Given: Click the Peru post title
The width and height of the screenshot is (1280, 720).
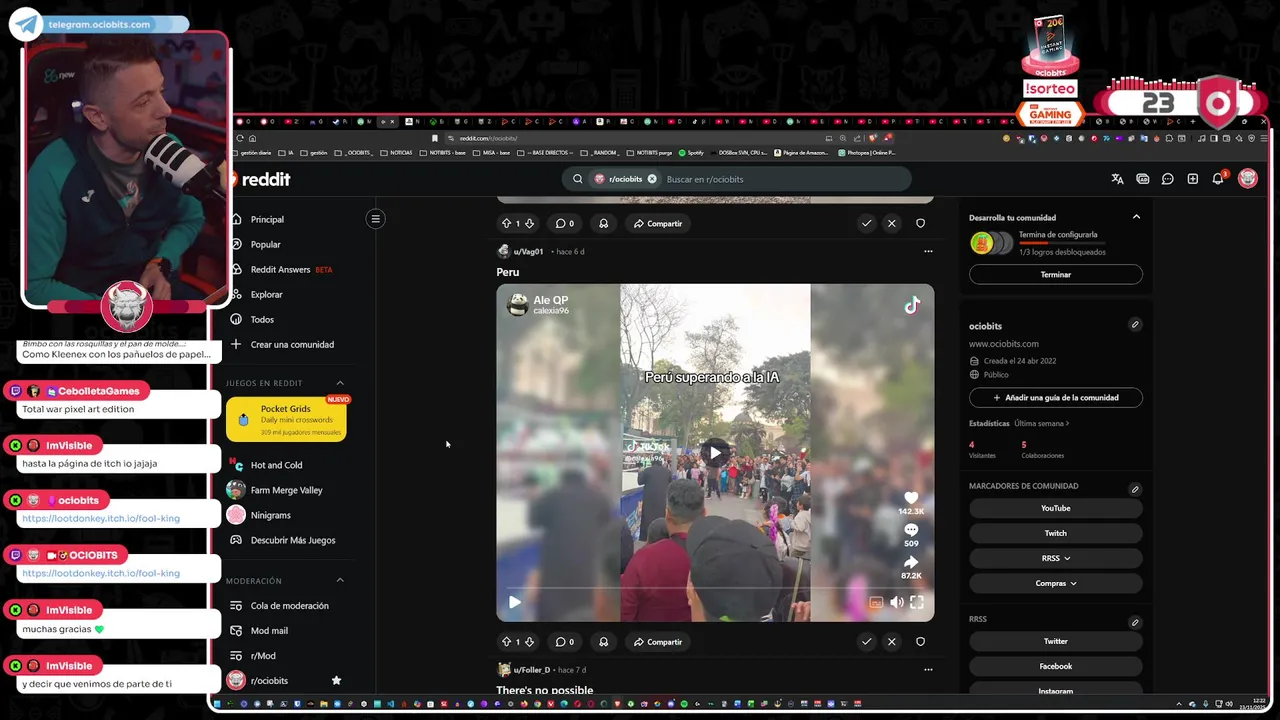Looking at the screenshot, I should click(508, 272).
